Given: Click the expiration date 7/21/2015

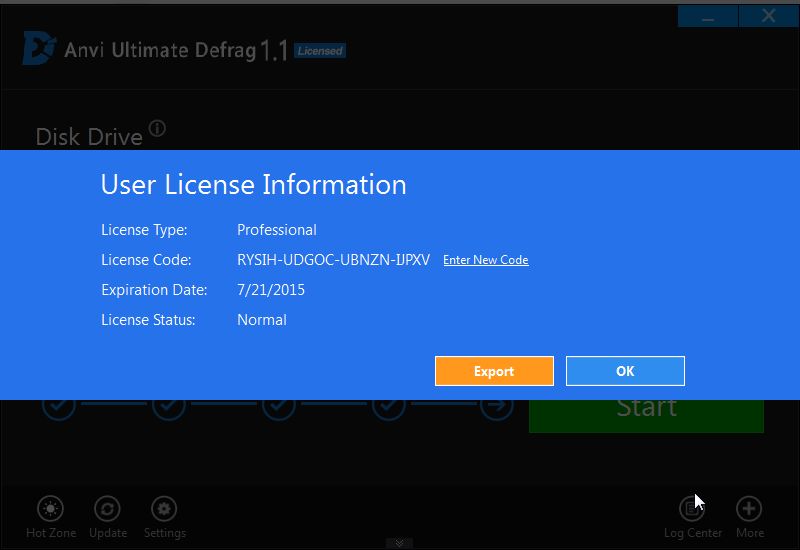Looking at the screenshot, I should [x=271, y=290].
